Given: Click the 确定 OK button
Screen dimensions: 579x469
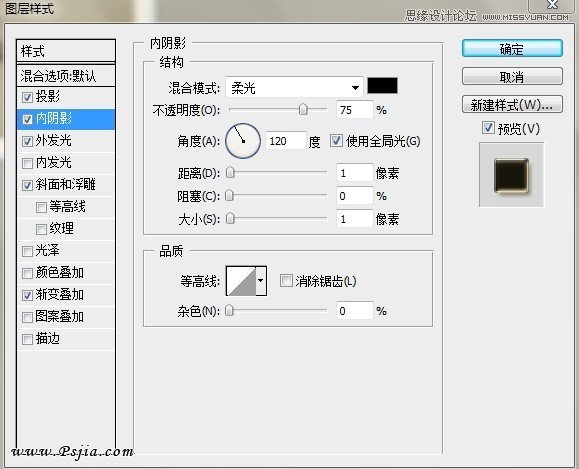Looking at the screenshot, I should (512, 48).
